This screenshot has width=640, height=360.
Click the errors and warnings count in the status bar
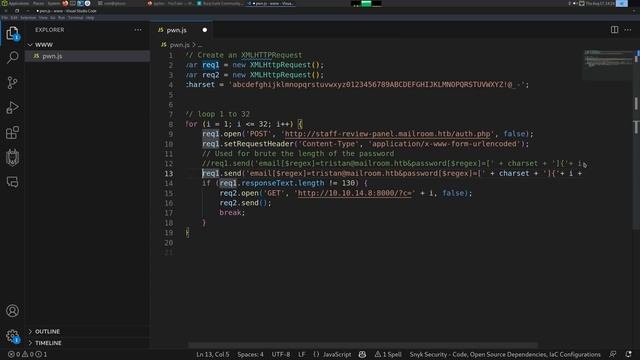[28, 354]
